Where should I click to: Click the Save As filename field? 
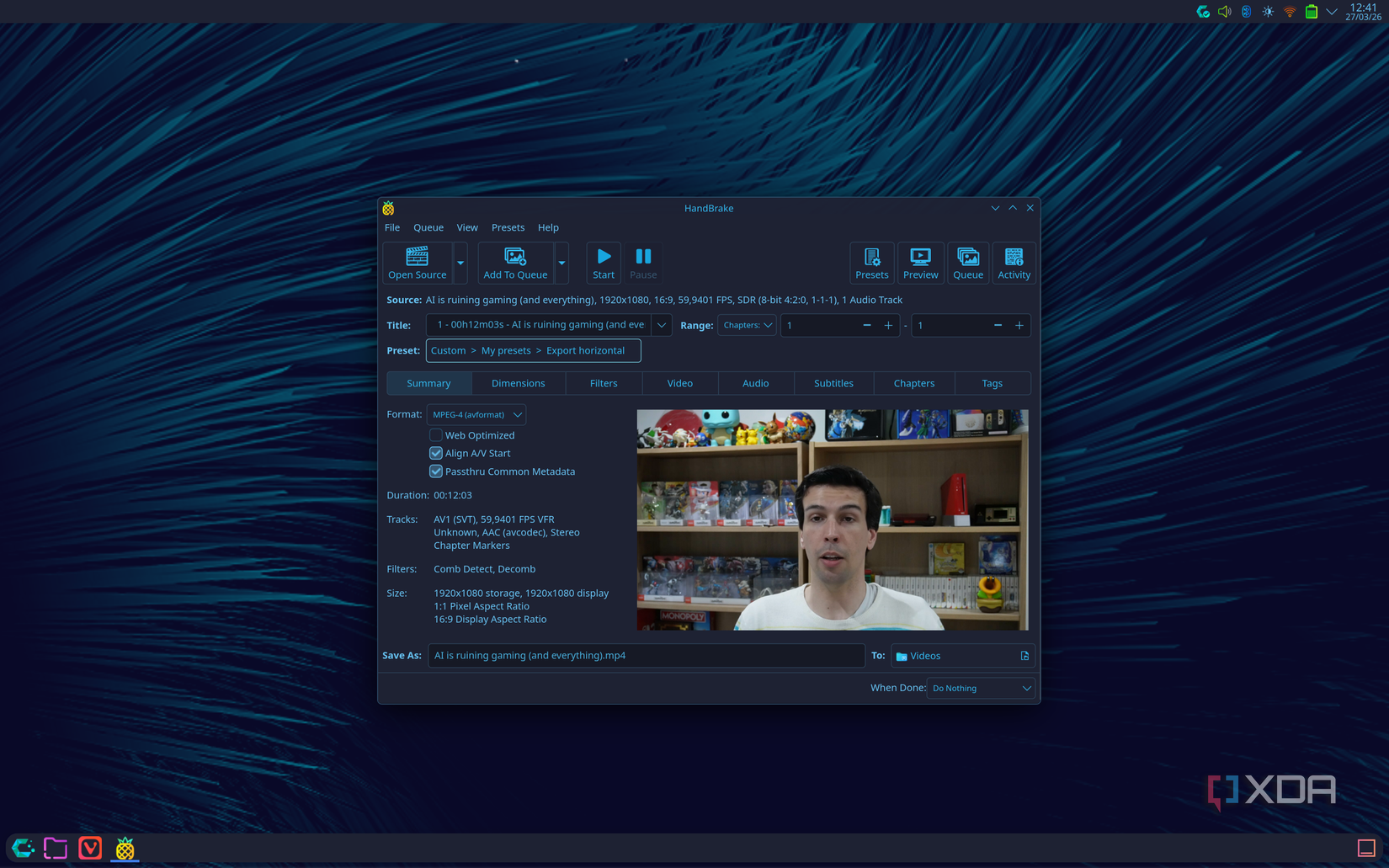646,656
